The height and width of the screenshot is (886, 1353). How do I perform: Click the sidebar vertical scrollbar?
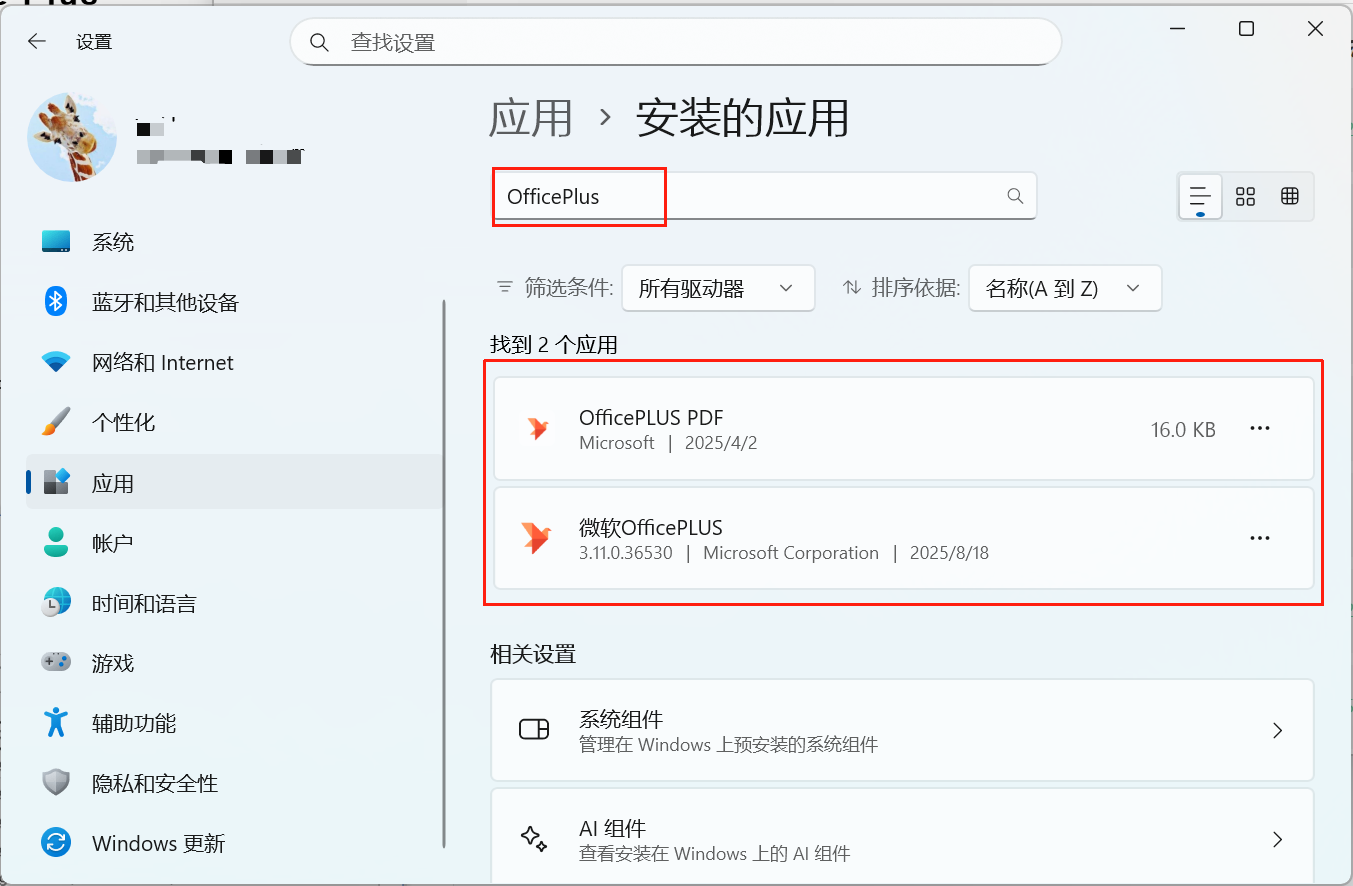[444, 574]
